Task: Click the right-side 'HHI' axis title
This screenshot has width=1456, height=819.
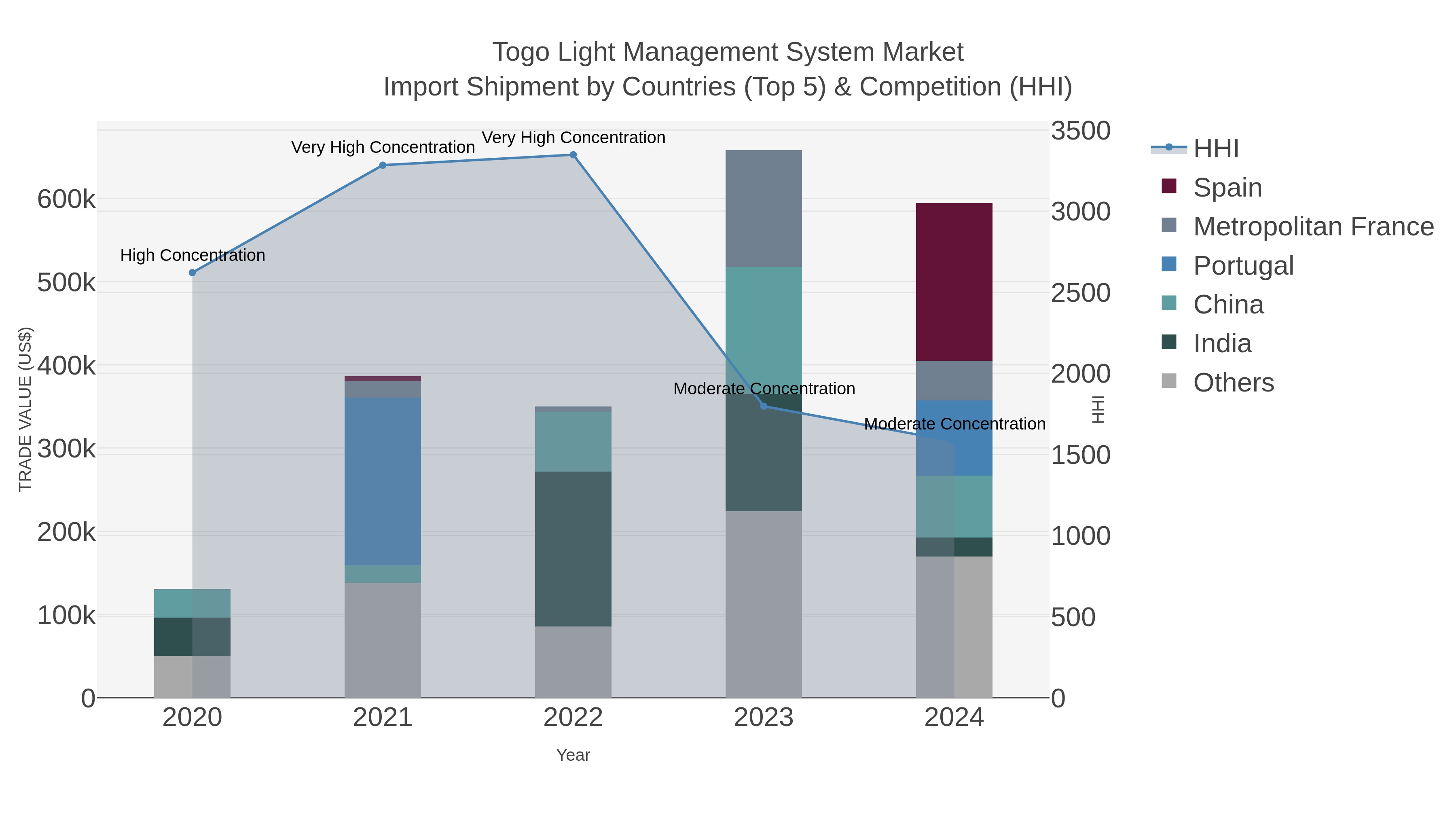Action: 1098,409
